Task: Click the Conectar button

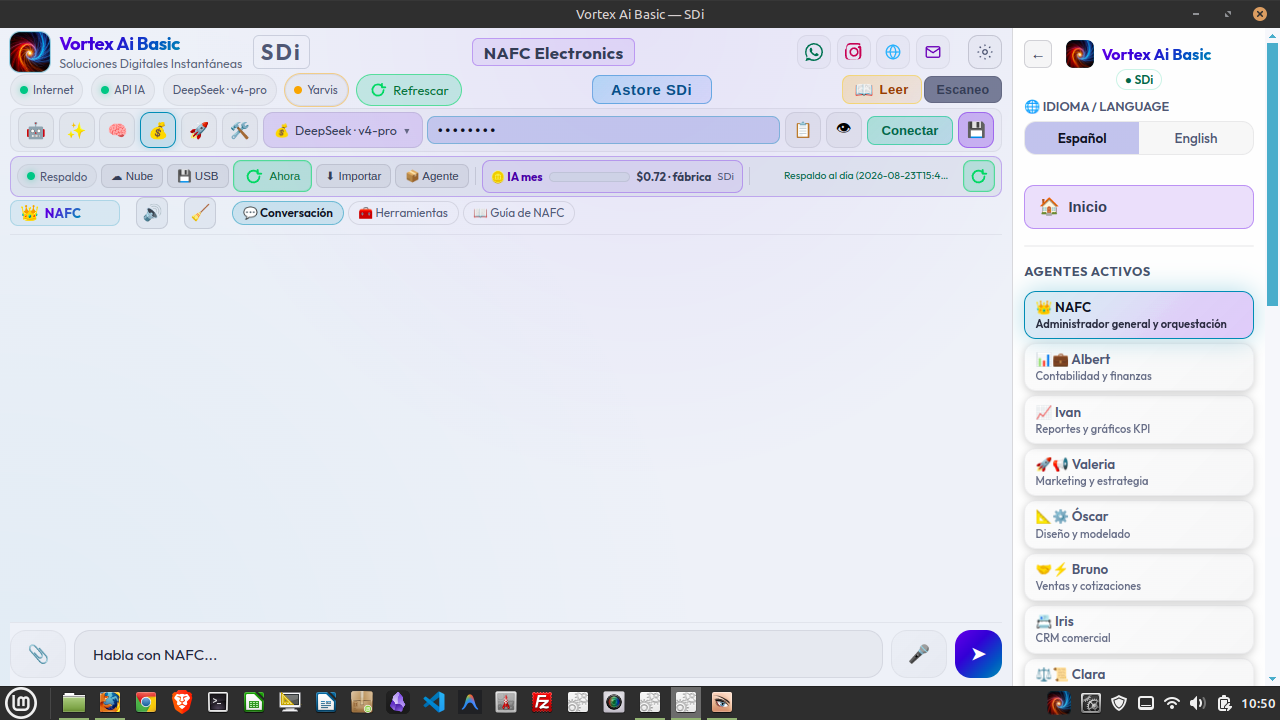Action: (x=910, y=130)
